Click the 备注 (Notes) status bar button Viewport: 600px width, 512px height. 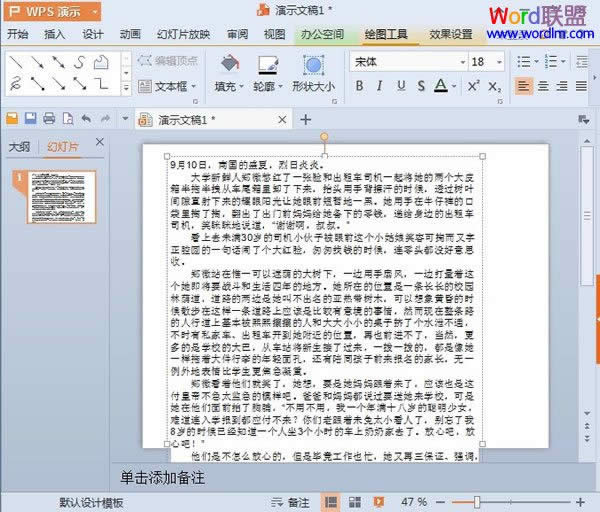pos(291,502)
